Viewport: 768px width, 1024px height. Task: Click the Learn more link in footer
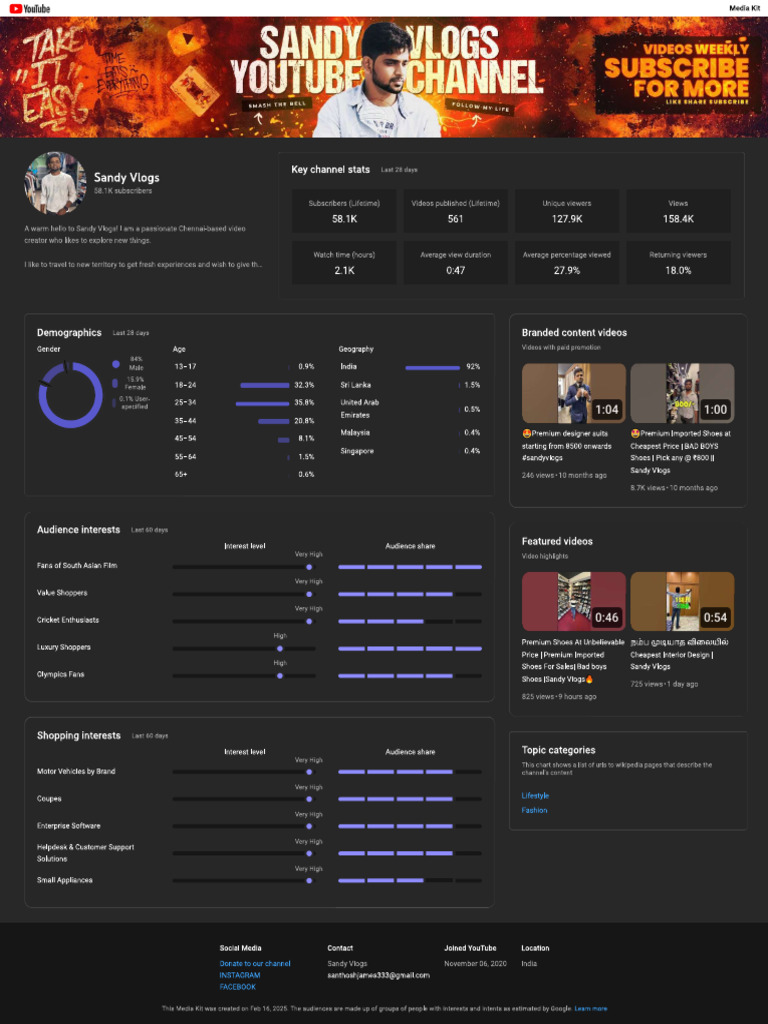590,1008
